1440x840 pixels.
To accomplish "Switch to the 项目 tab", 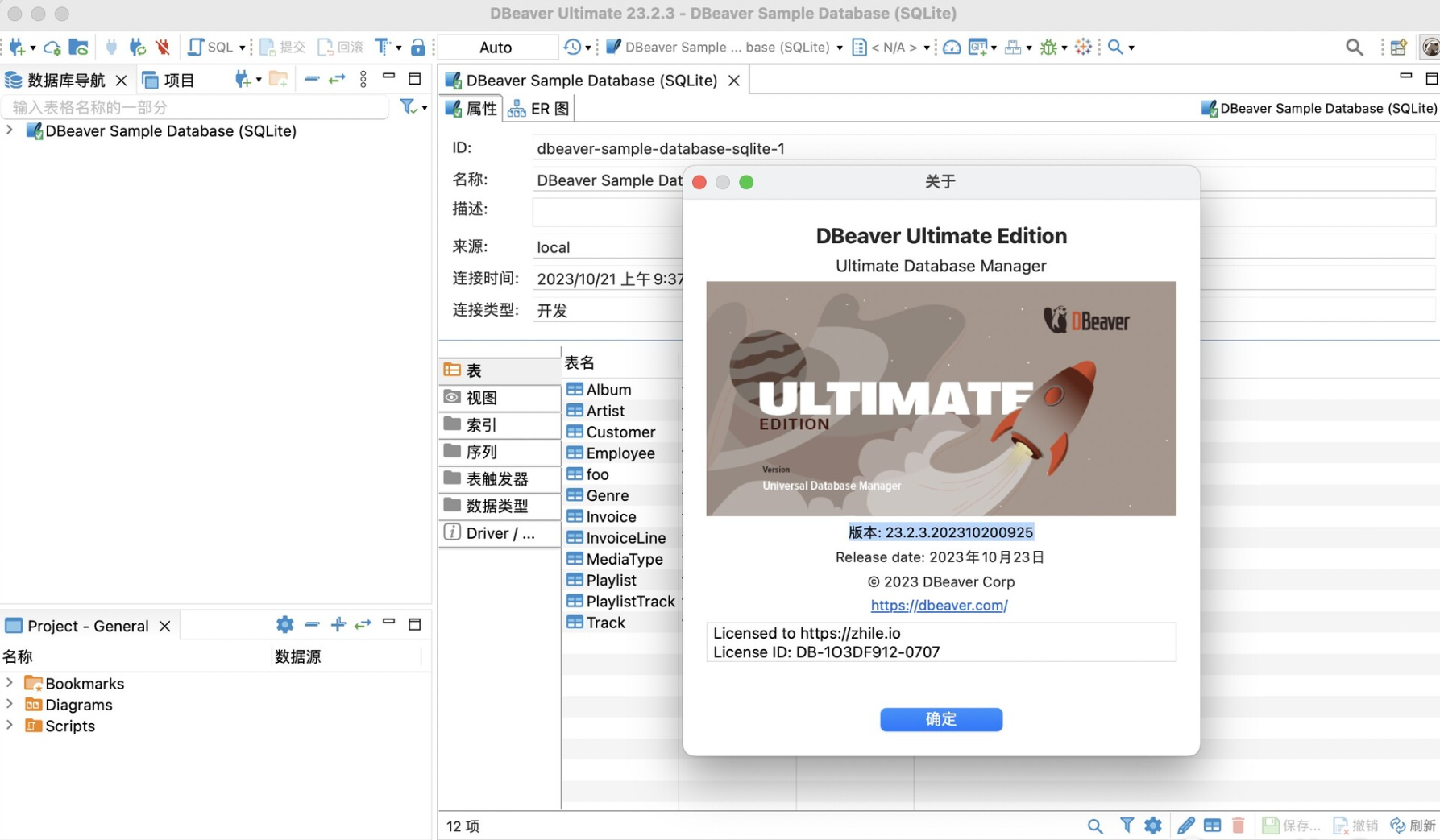I will (x=169, y=80).
